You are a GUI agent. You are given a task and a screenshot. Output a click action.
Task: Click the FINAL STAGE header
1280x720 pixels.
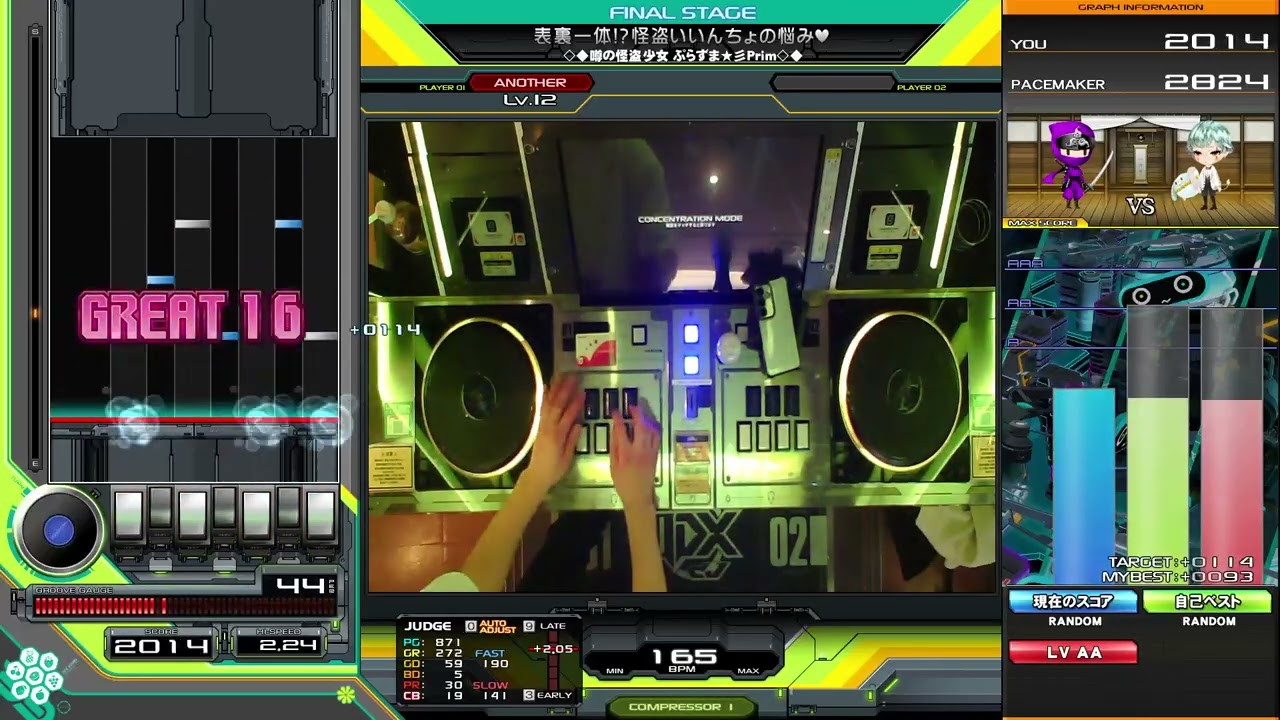coord(682,13)
